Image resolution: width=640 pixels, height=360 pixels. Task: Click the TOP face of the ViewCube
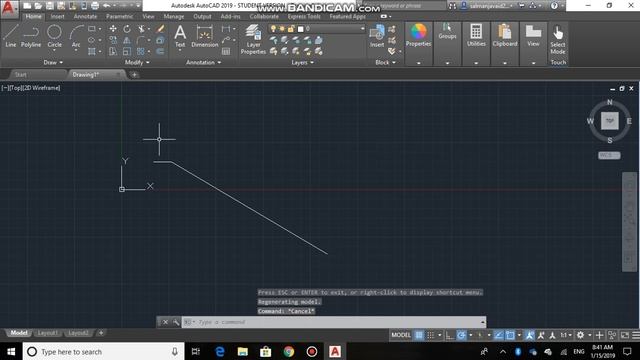609,121
